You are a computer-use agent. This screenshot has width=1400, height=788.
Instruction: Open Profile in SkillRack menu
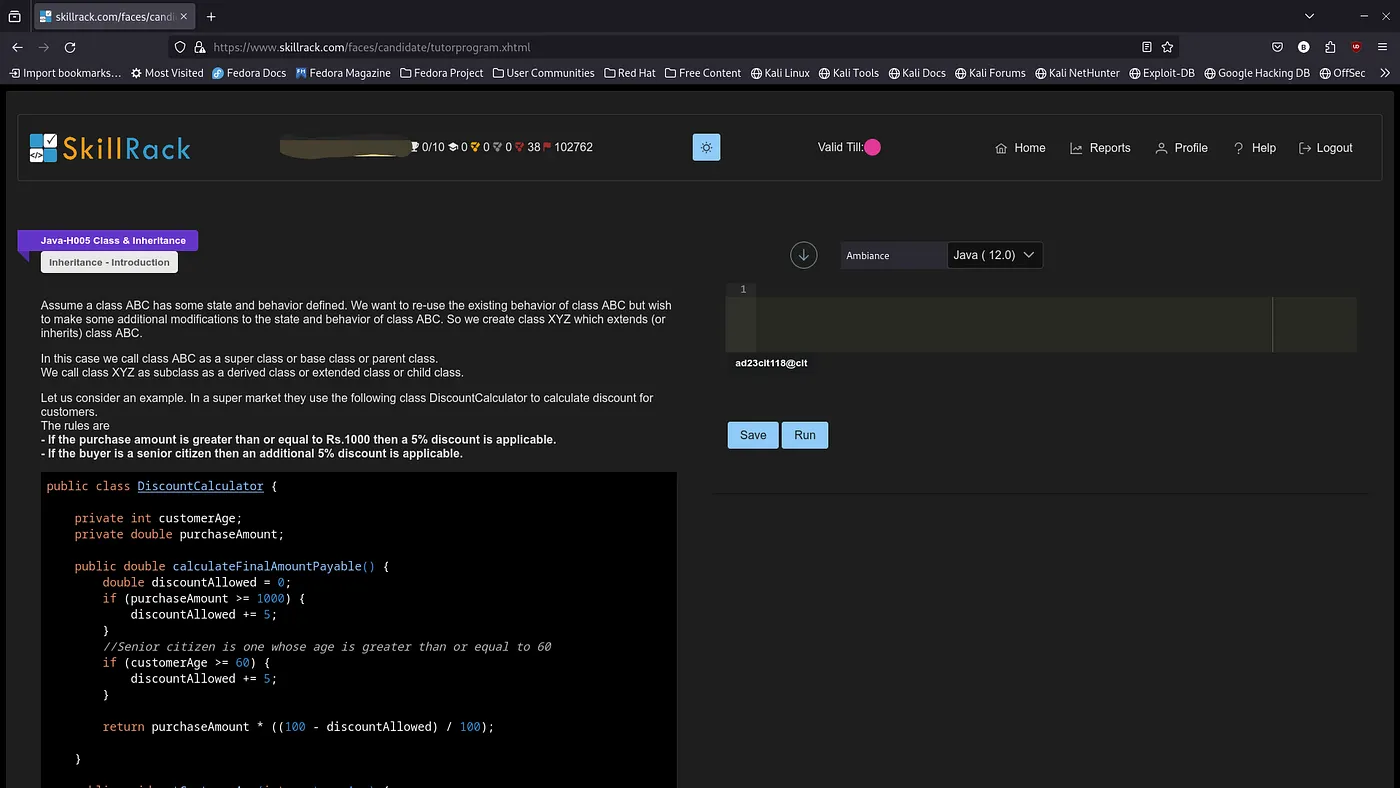(1181, 148)
